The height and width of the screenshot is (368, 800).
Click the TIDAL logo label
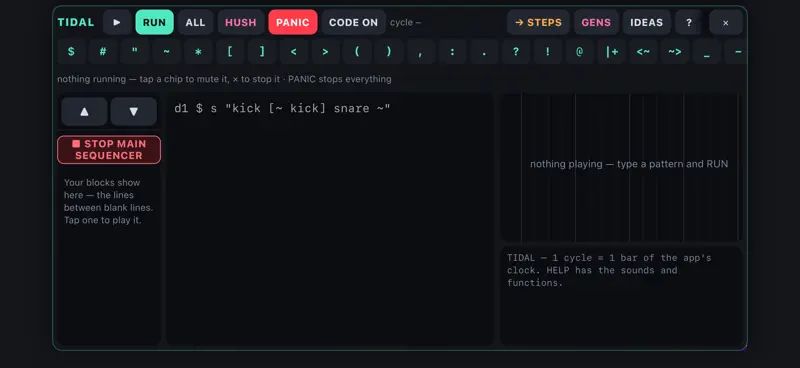(76, 22)
